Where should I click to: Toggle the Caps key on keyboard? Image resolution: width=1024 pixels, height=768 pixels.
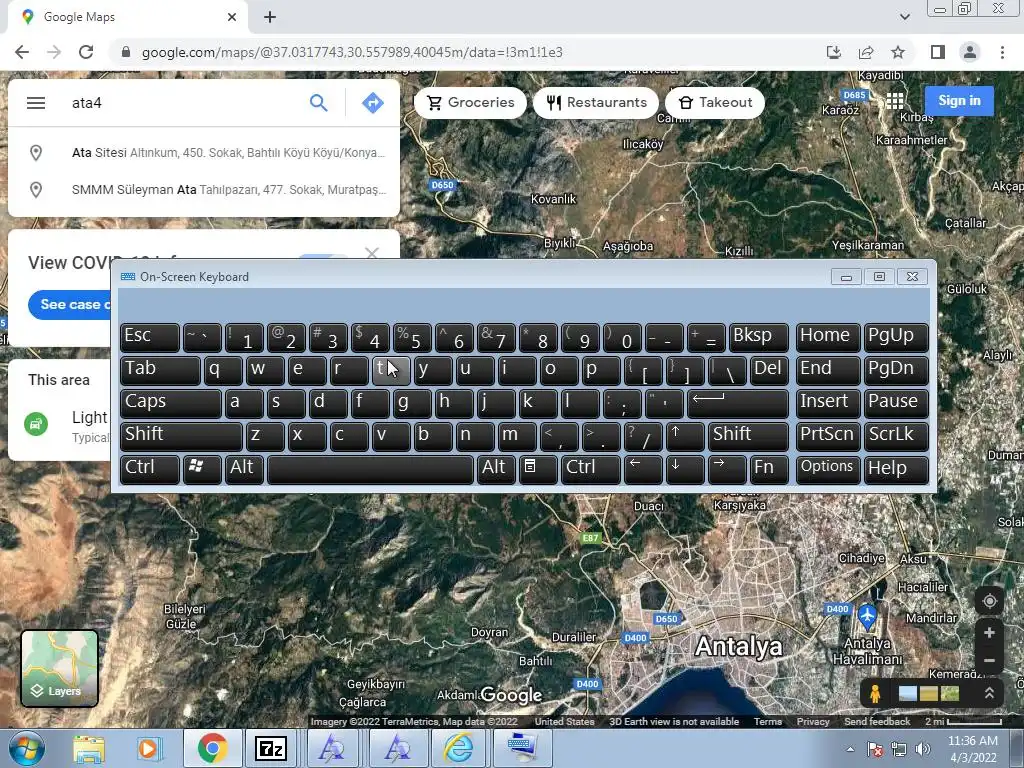[x=170, y=403]
